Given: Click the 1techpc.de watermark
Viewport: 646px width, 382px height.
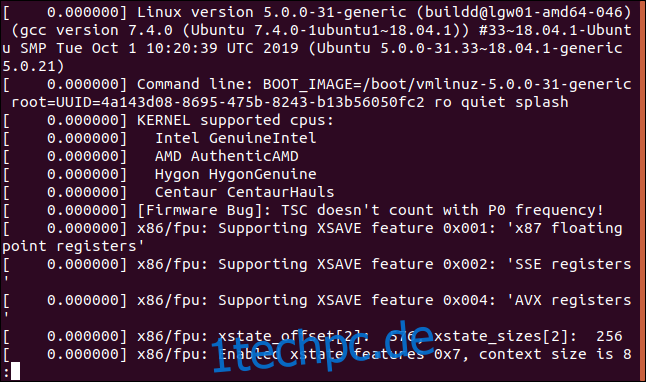Looking at the screenshot, I should pos(323,347).
